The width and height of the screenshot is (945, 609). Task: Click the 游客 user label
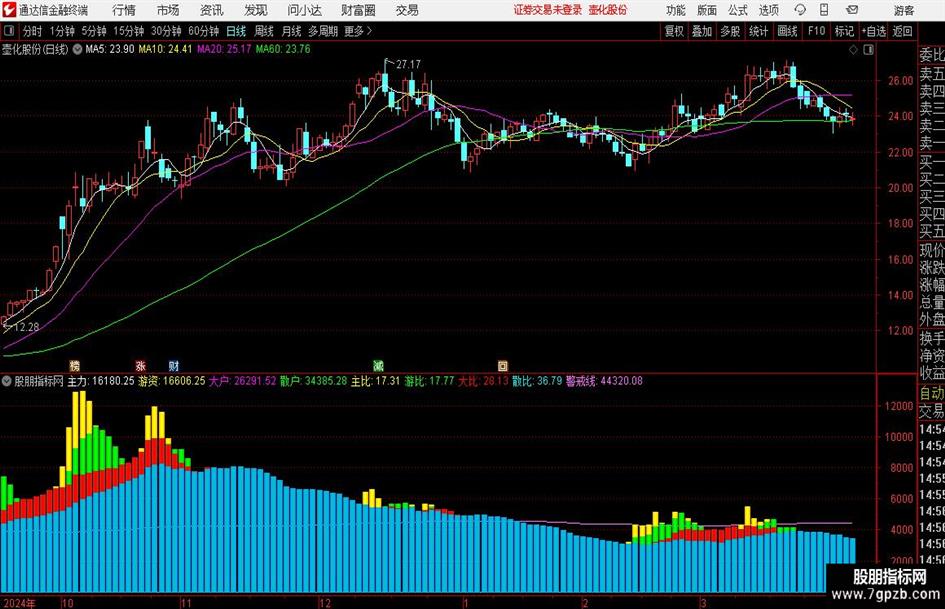904,10
